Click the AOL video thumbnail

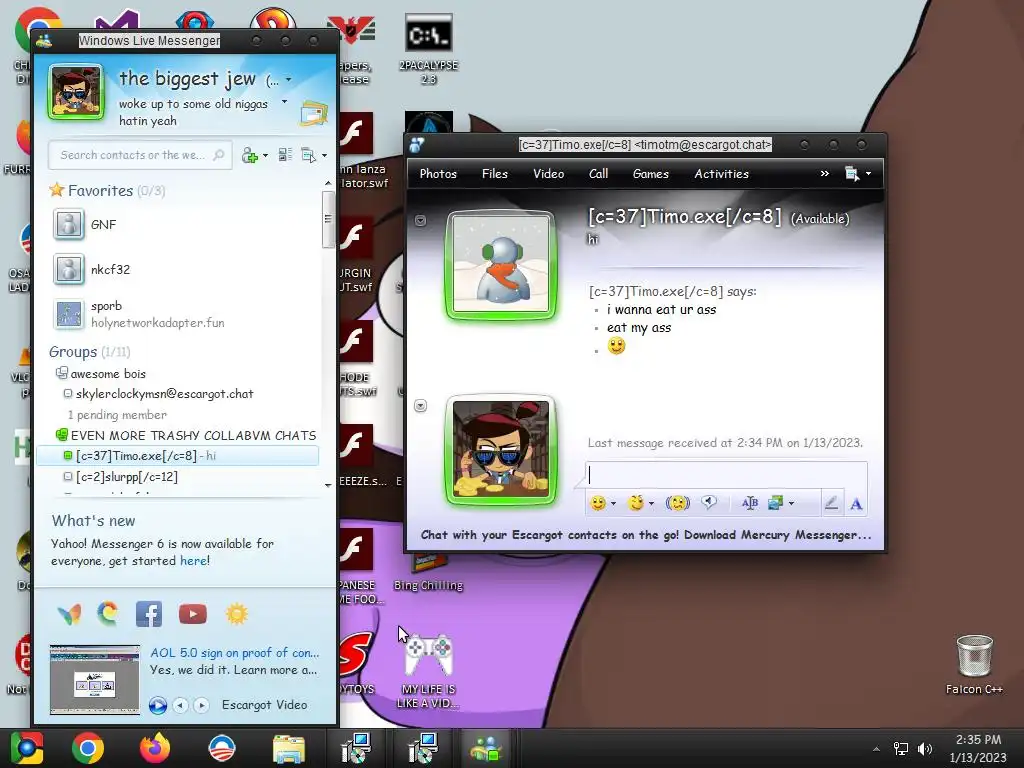point(95,679)
